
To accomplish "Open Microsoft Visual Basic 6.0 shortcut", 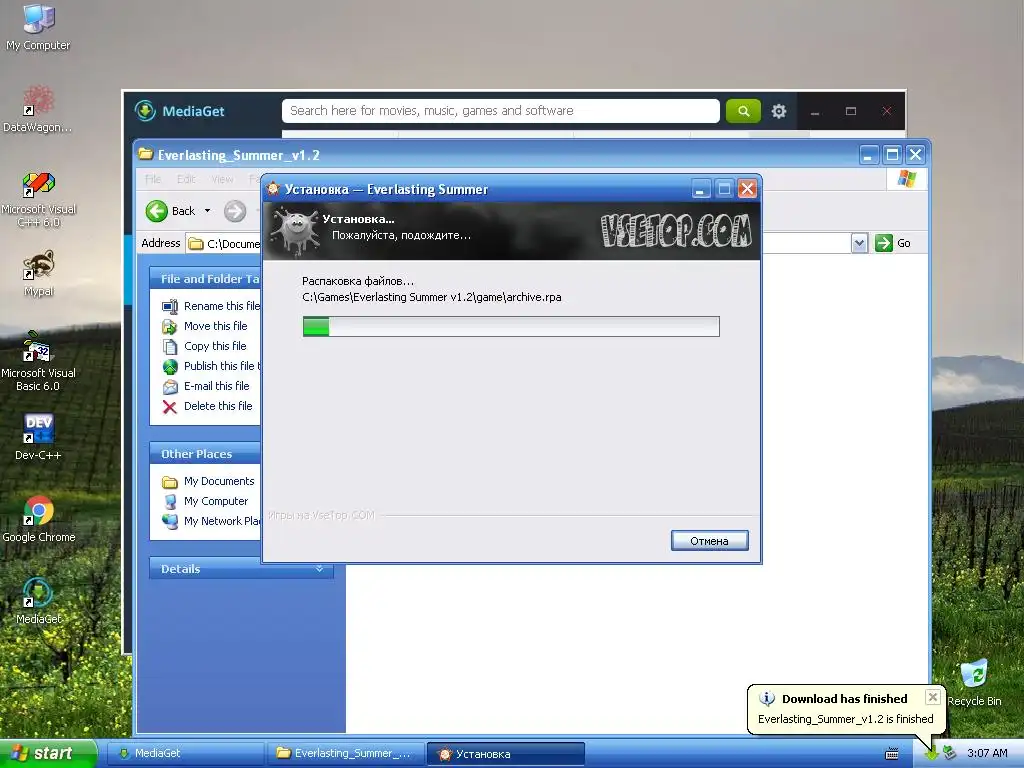I will (38, 362).
